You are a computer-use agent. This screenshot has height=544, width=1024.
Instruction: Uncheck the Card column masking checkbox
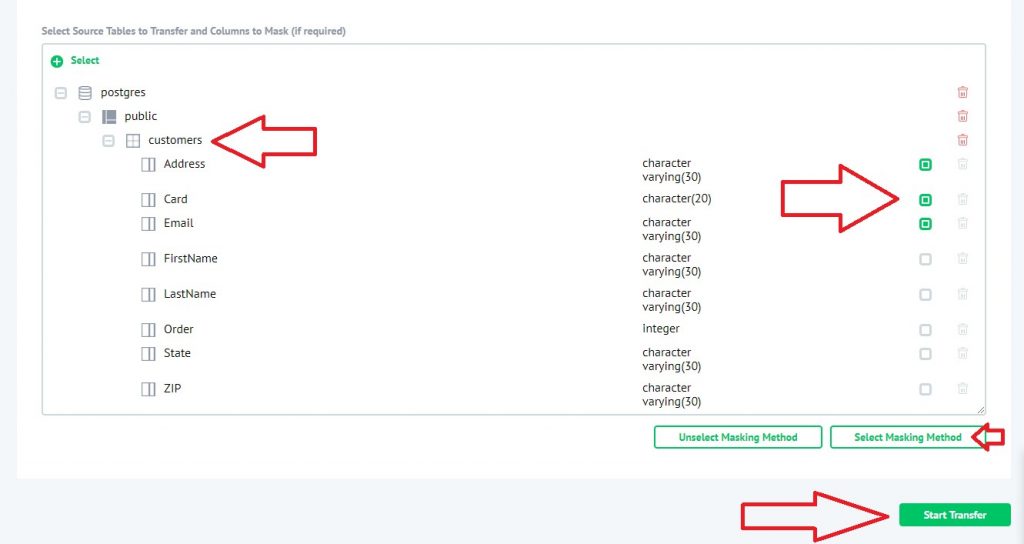(x=925, y=199)
